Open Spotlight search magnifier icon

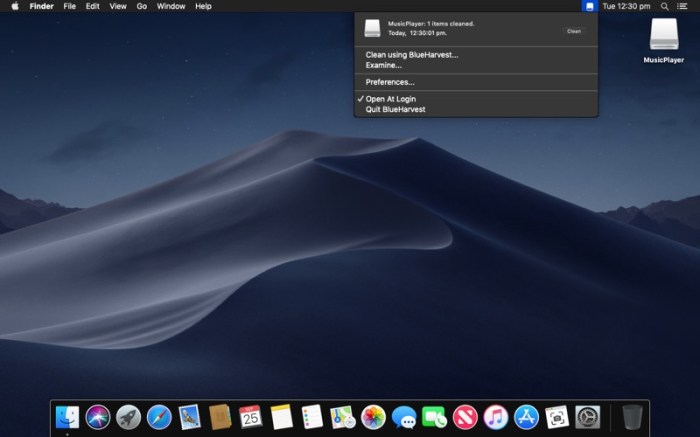(x=665, y=6)
